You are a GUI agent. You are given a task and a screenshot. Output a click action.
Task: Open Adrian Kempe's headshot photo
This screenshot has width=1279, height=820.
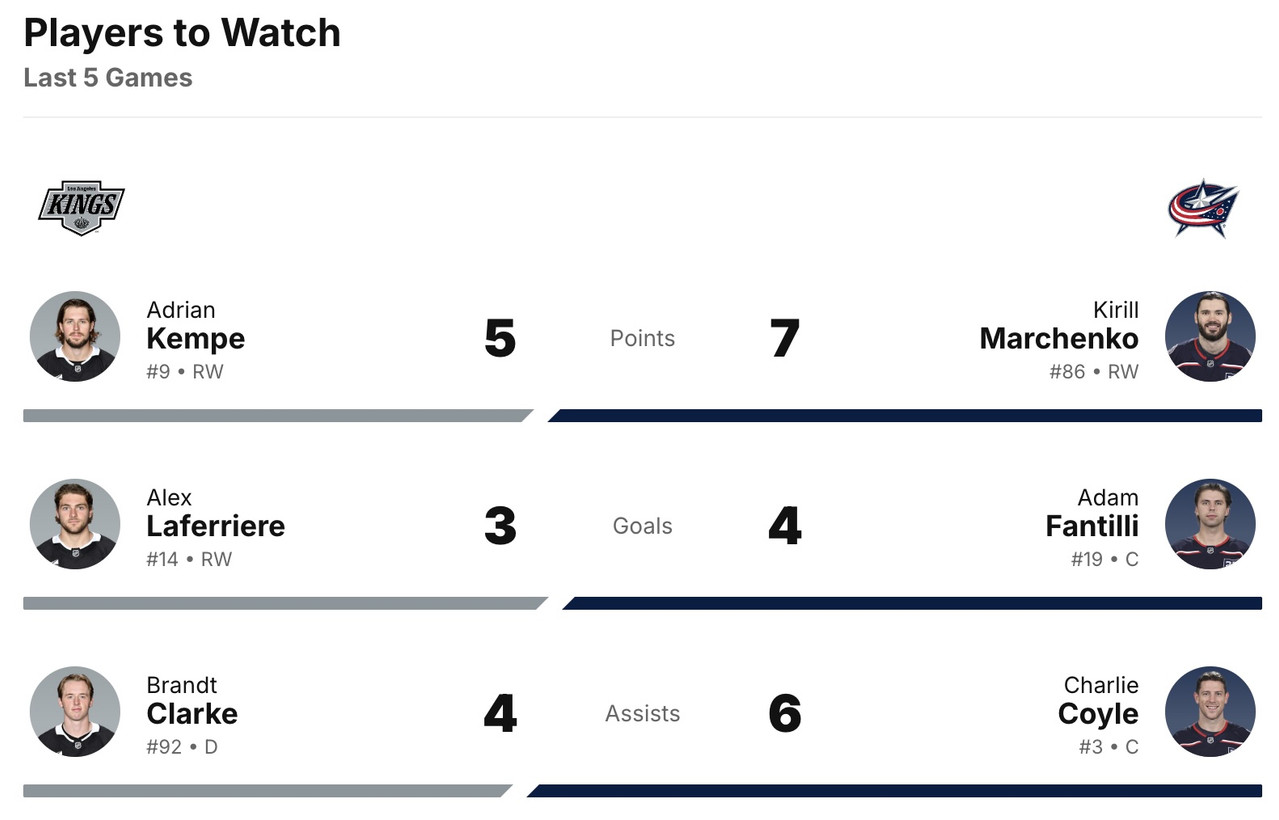point(75,337)
